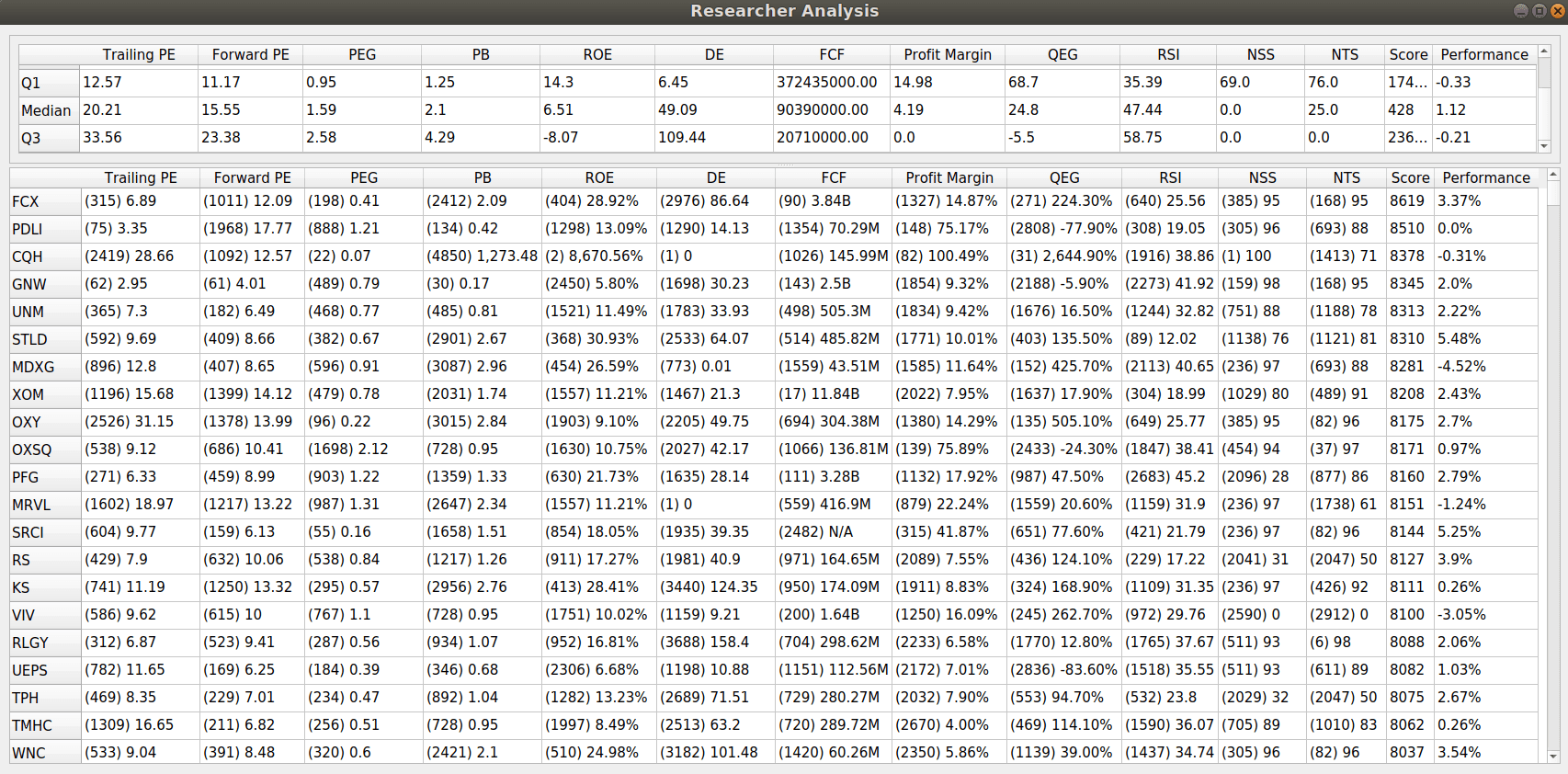Select the Q3 row header

click(x=49, y=137)
